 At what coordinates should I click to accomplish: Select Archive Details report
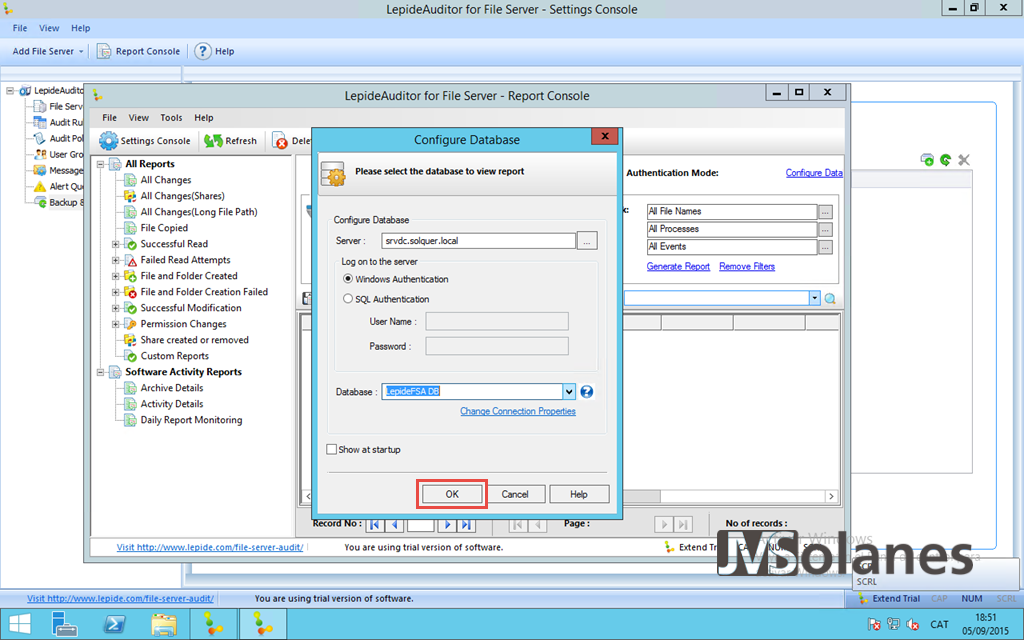click(x=172, y=388)
